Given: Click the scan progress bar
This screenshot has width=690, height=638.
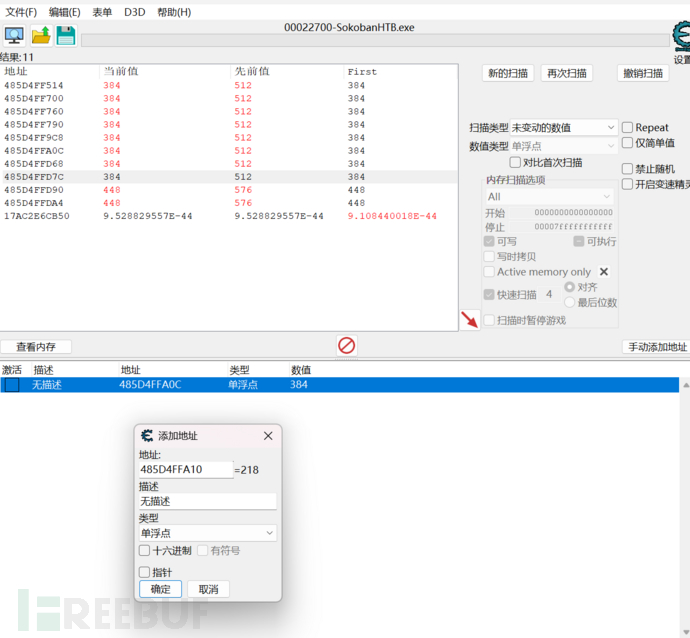Looking at the screenshot, I should point(375,40).
